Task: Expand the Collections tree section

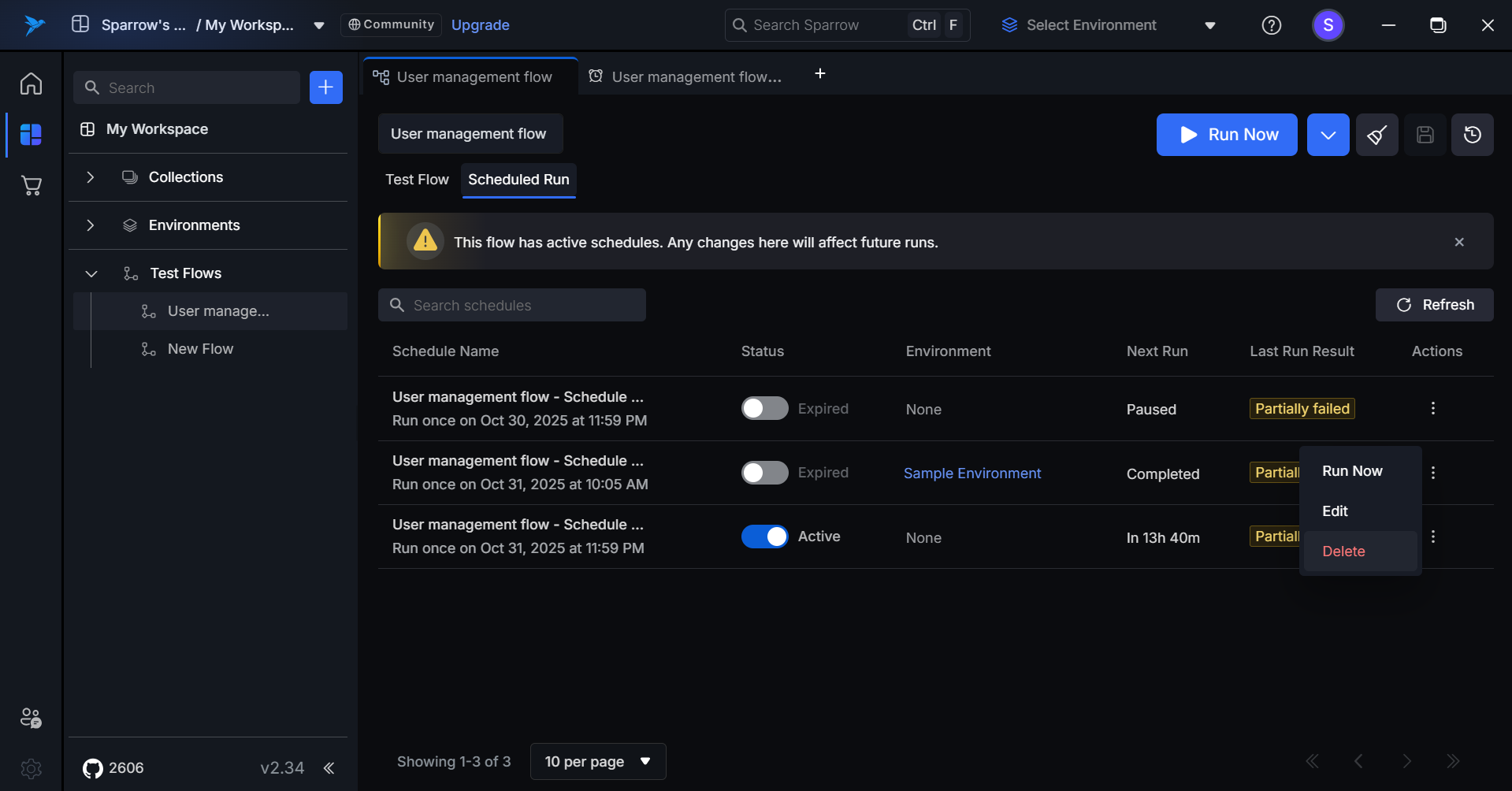Action: [91, 177]
